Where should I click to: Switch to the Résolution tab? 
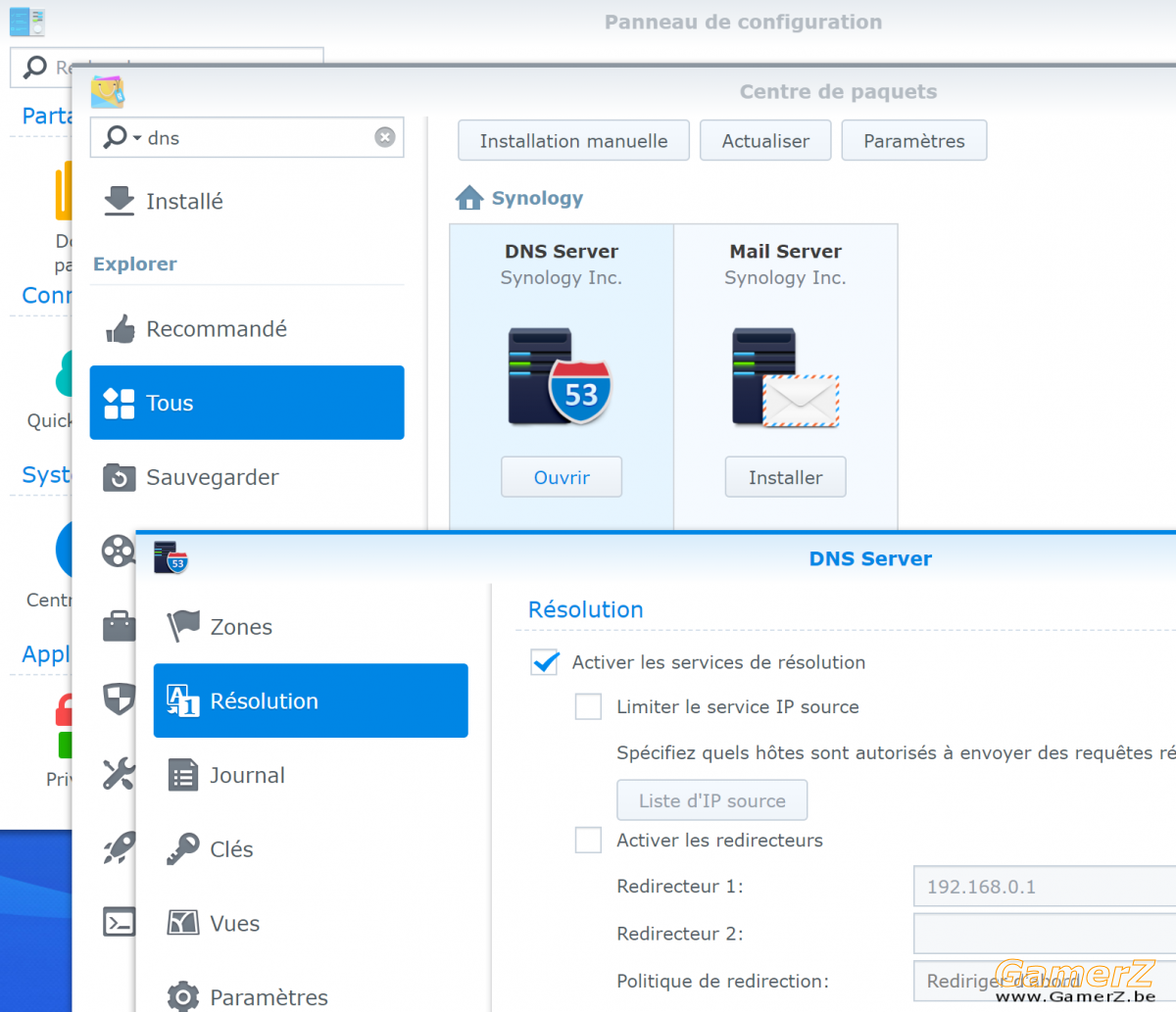tap(311, 700)
